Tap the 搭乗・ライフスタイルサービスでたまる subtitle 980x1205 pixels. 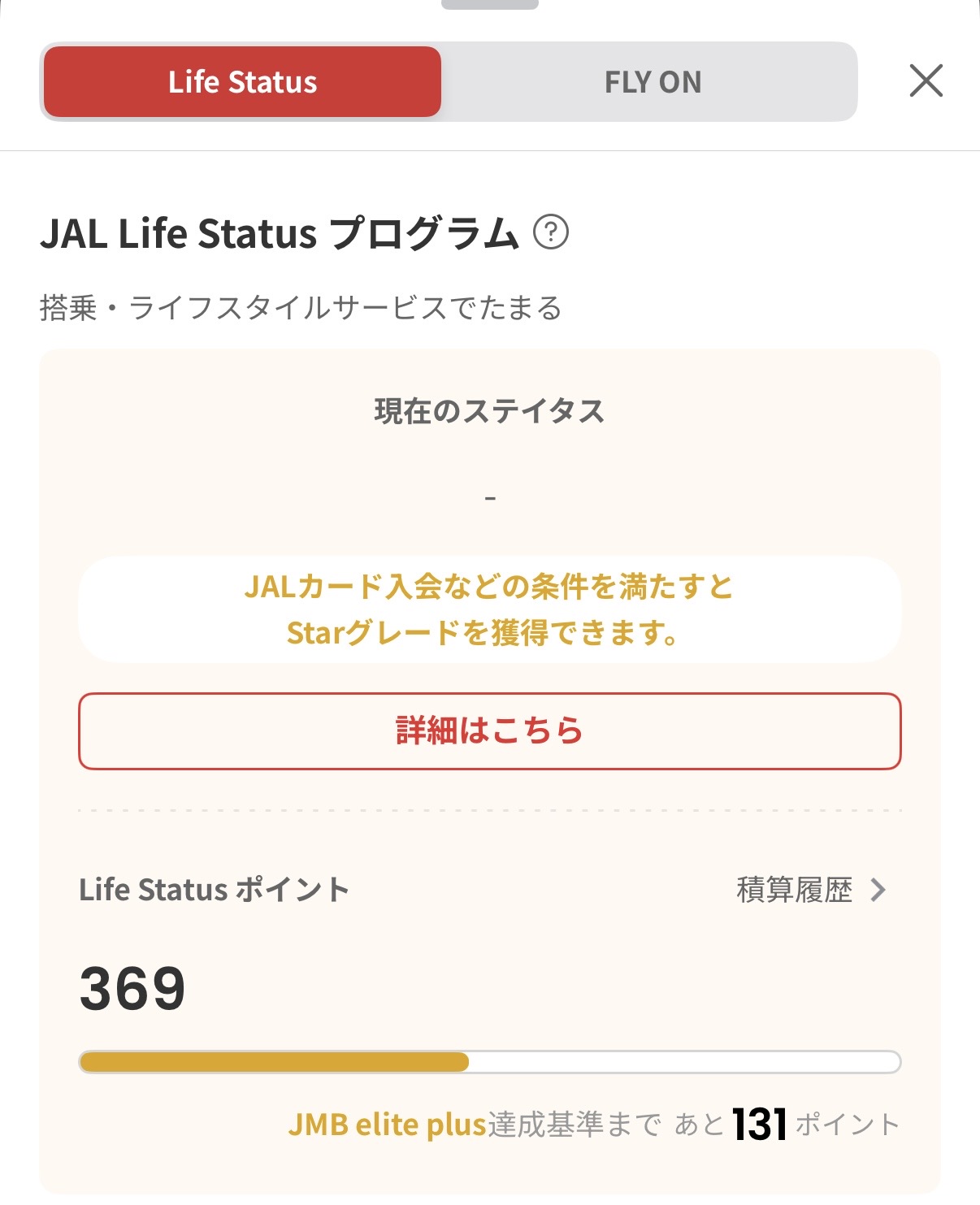(300, 309)
